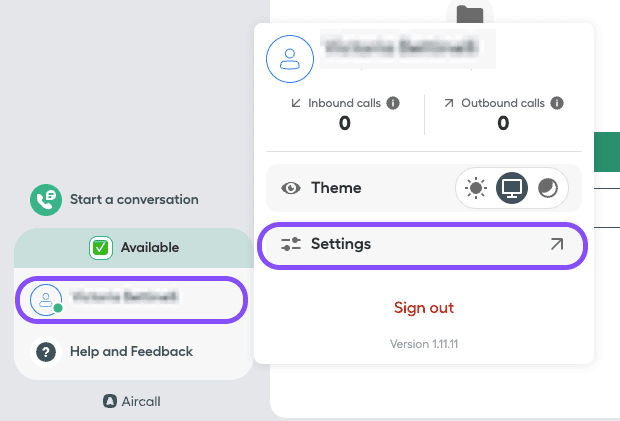Open the user profile menu in sidebar
This screenshot has height=421, width=620.
pyautogui.click(x=132, y=299)
